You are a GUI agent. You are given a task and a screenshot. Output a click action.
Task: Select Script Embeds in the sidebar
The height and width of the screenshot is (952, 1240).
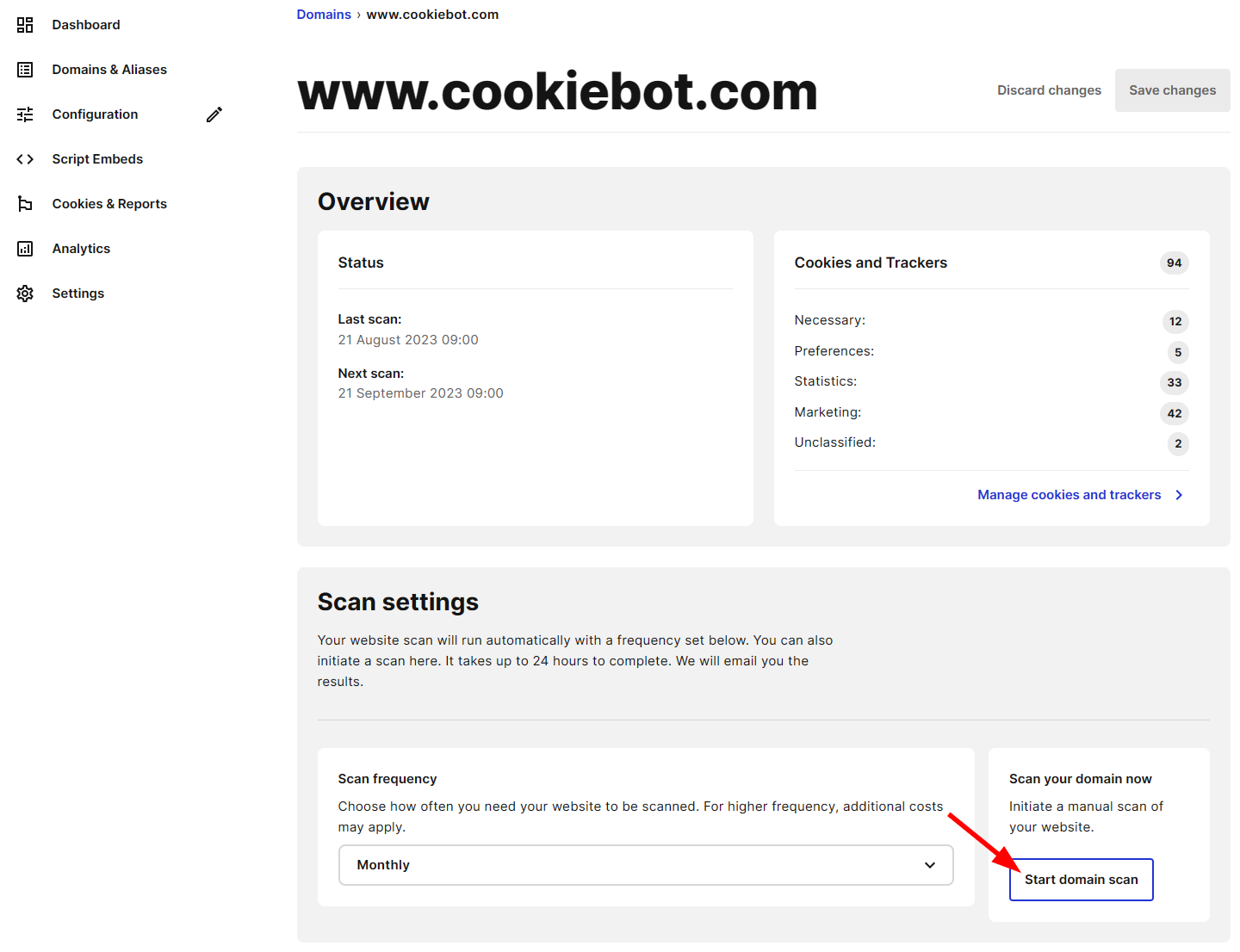coord(97,159)
